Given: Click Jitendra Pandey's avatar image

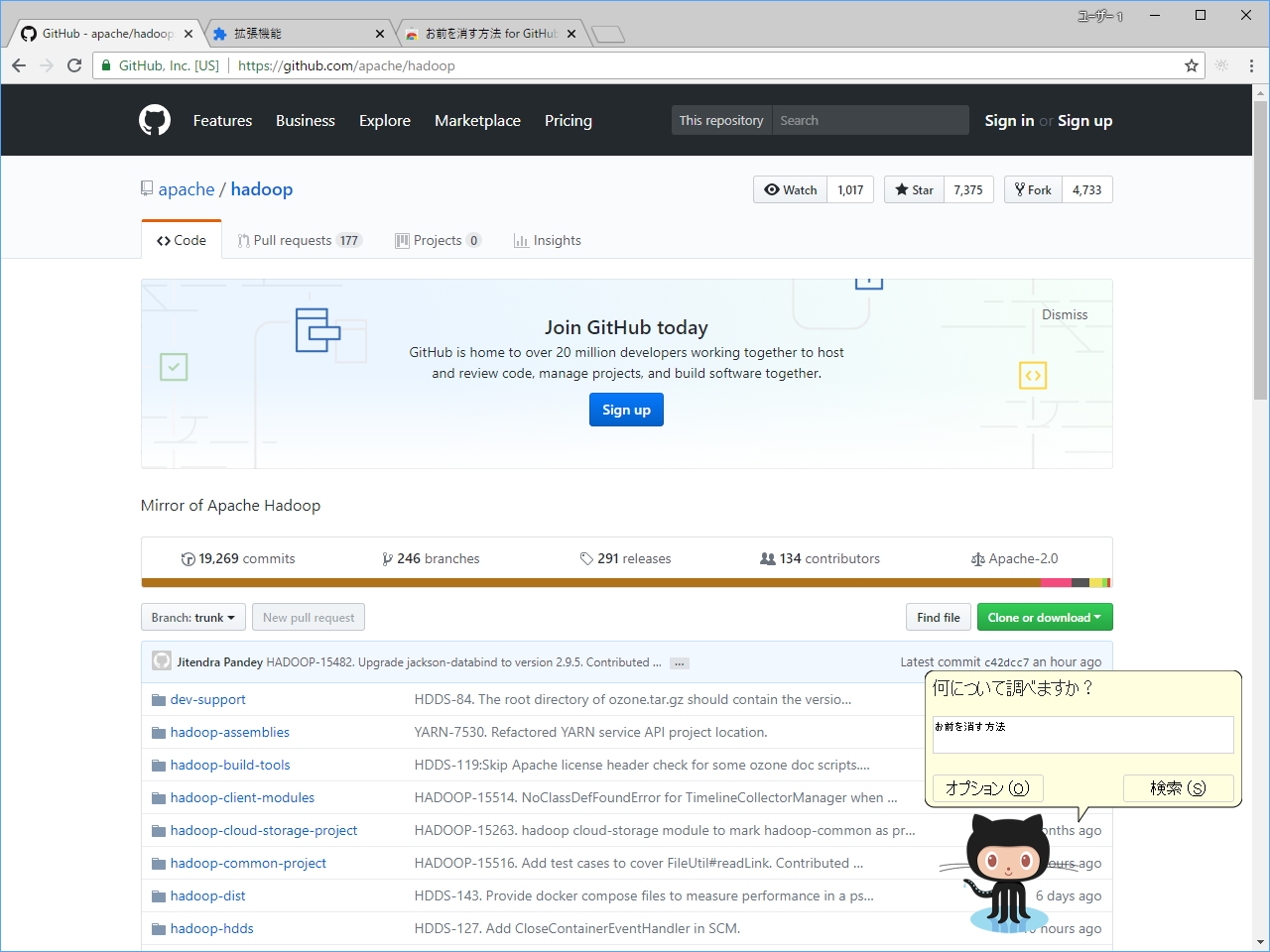Looking at the screenshot, I should tap(162, 661).
